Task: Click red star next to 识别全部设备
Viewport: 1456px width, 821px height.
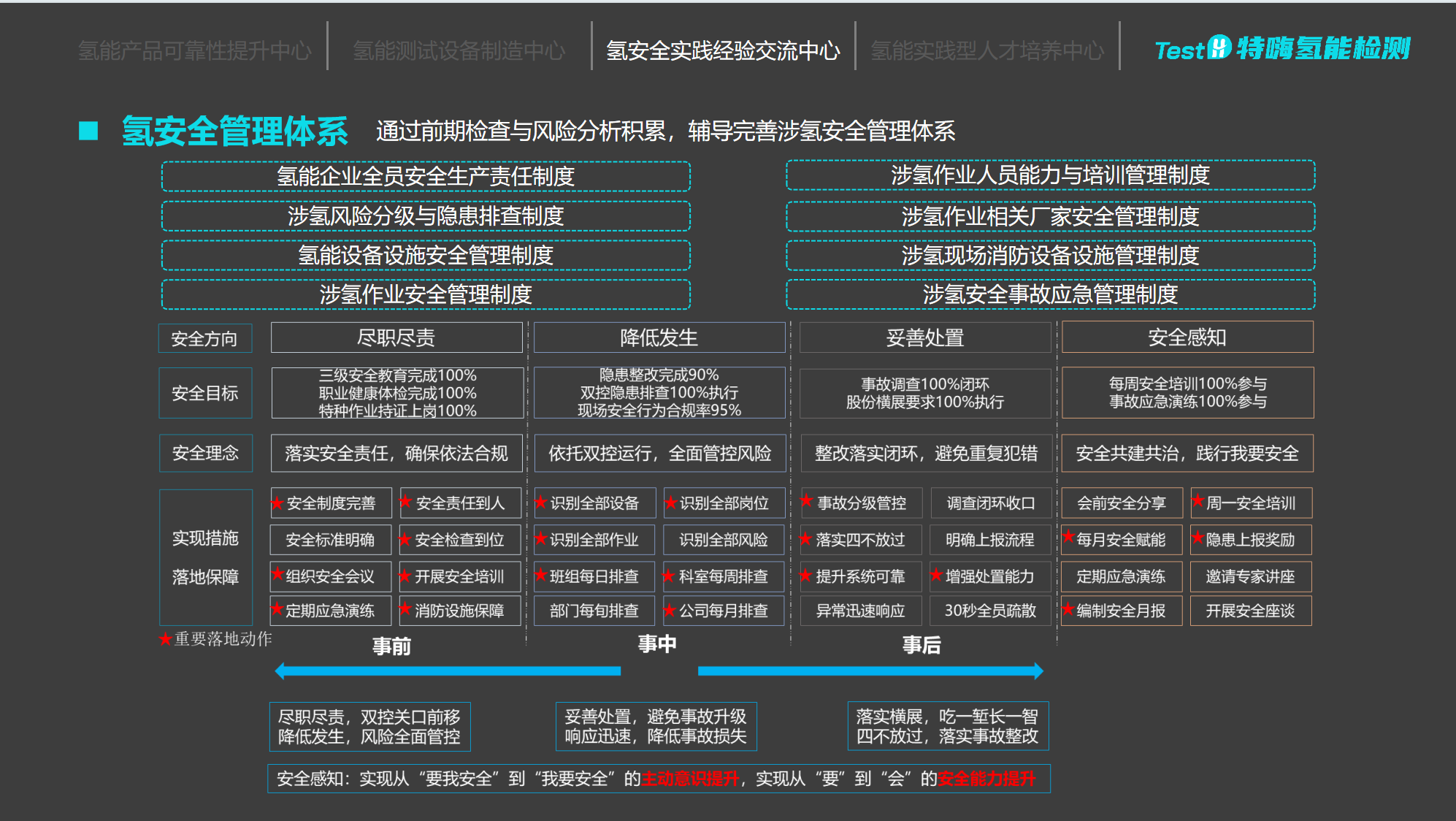Action: 540,502
